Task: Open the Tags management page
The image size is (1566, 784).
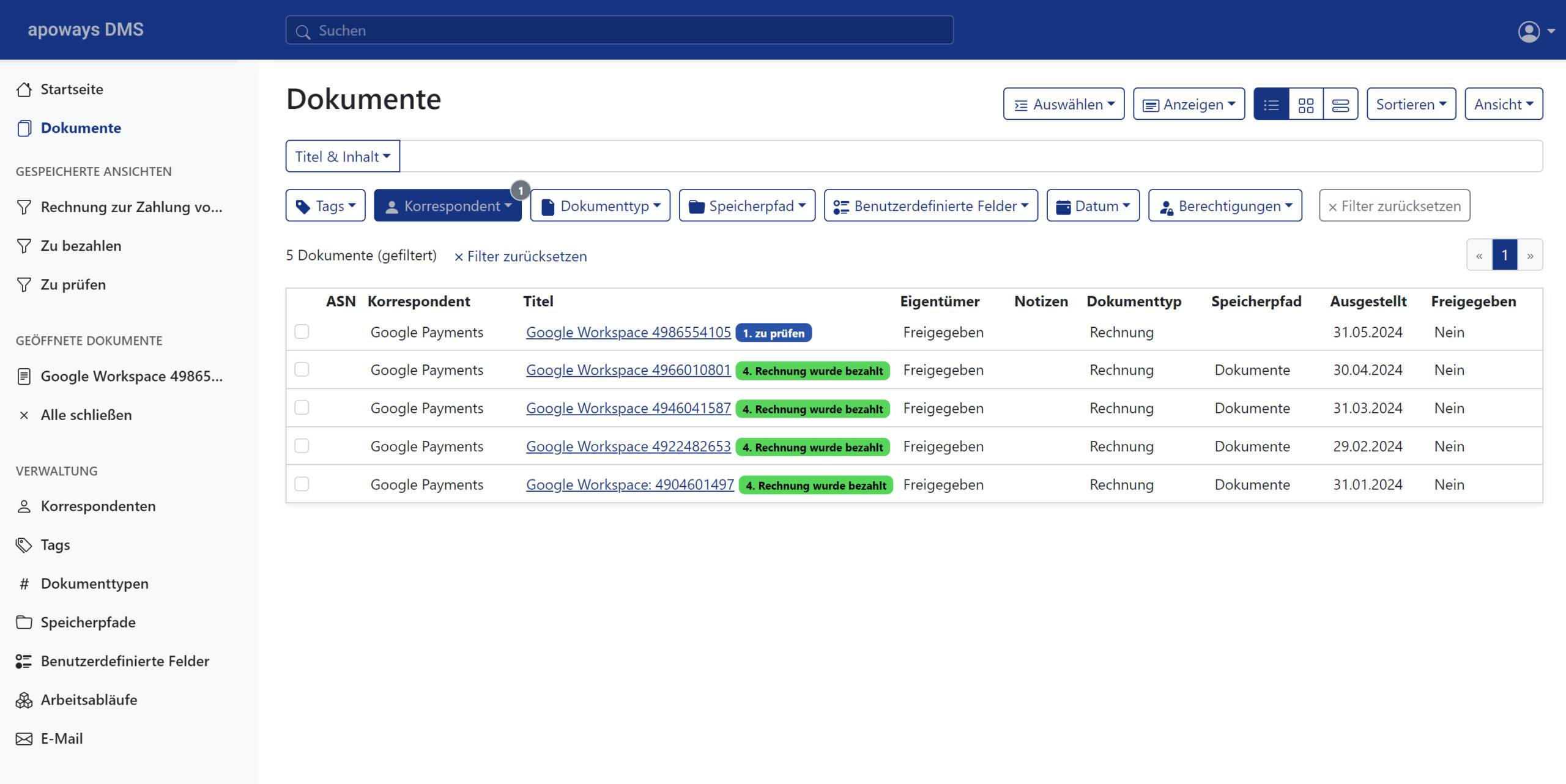Action: point(55,545)
